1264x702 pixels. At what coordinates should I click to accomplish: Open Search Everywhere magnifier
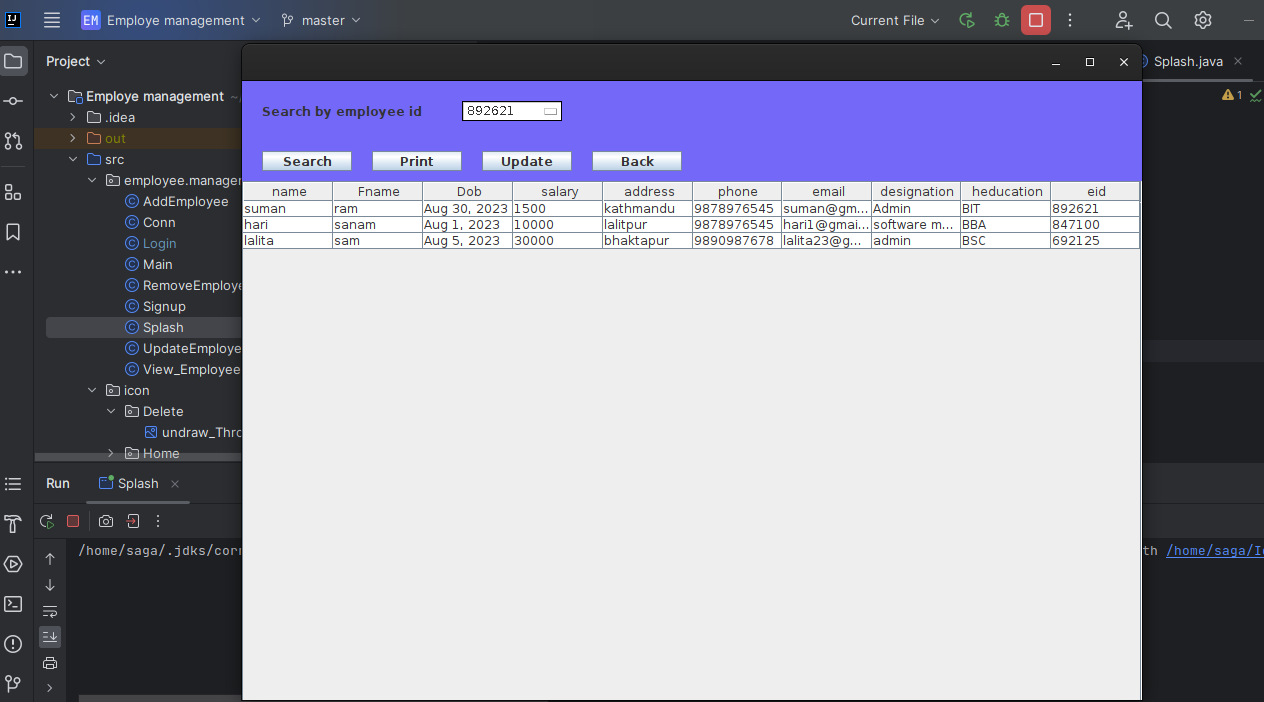tap(1163, 20)
